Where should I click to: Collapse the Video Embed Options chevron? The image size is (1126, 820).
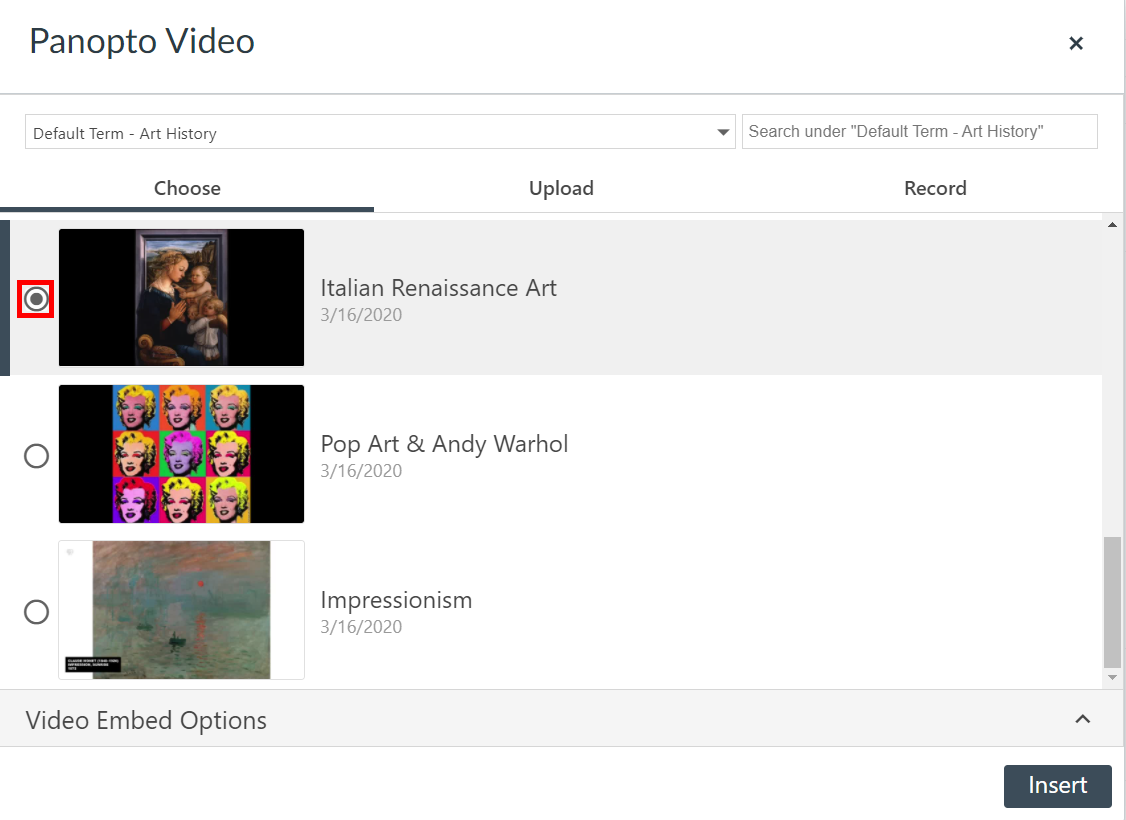click(1082, 719)
